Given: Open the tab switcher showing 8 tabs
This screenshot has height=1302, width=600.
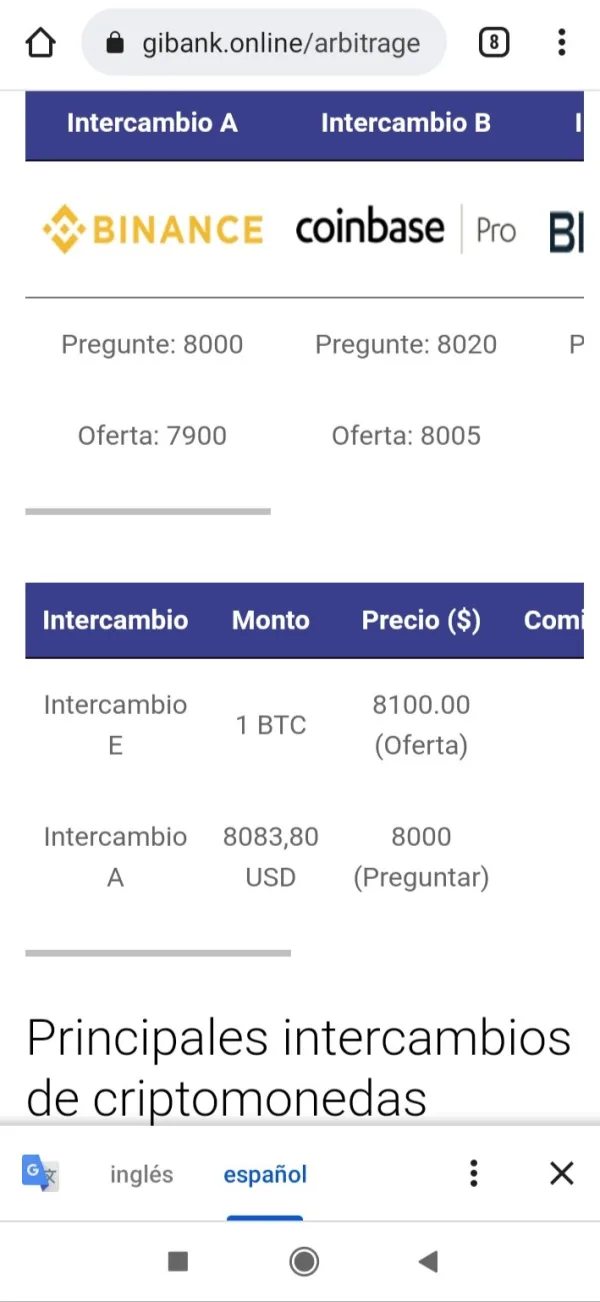Looking at the screenshot, I should [494, 43].
